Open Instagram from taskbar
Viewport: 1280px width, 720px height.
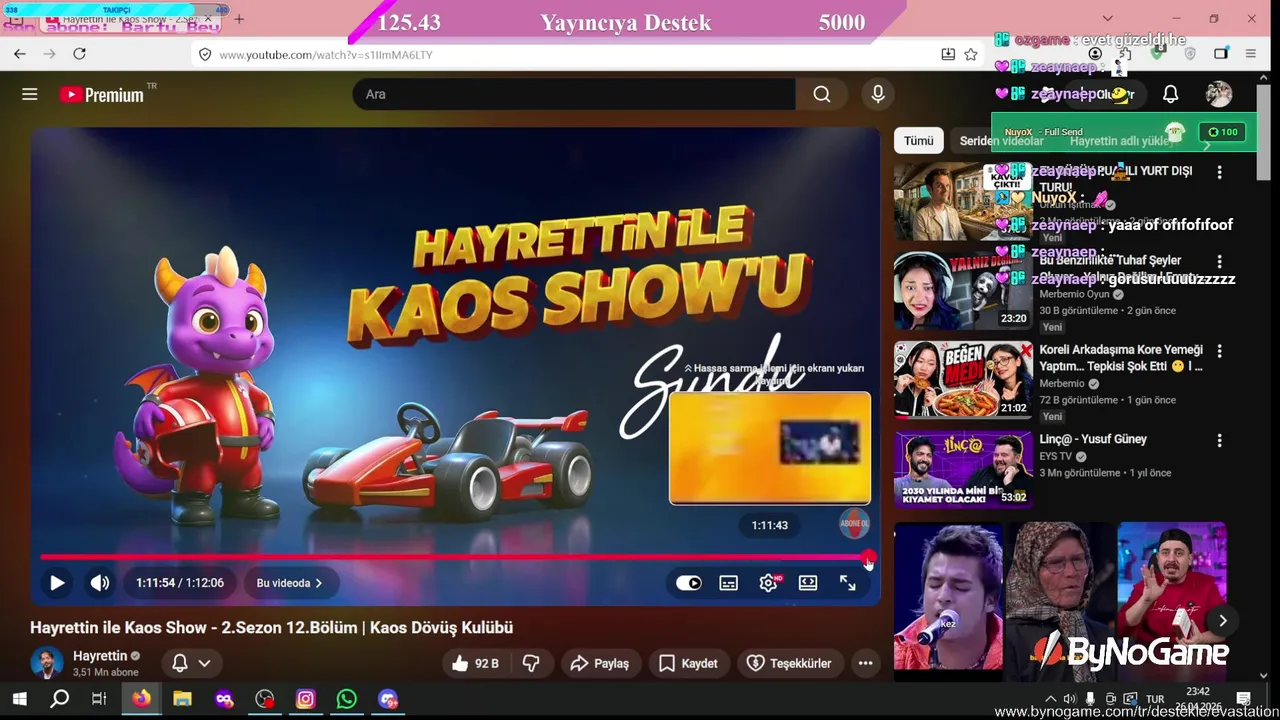(x=306, y=699)
